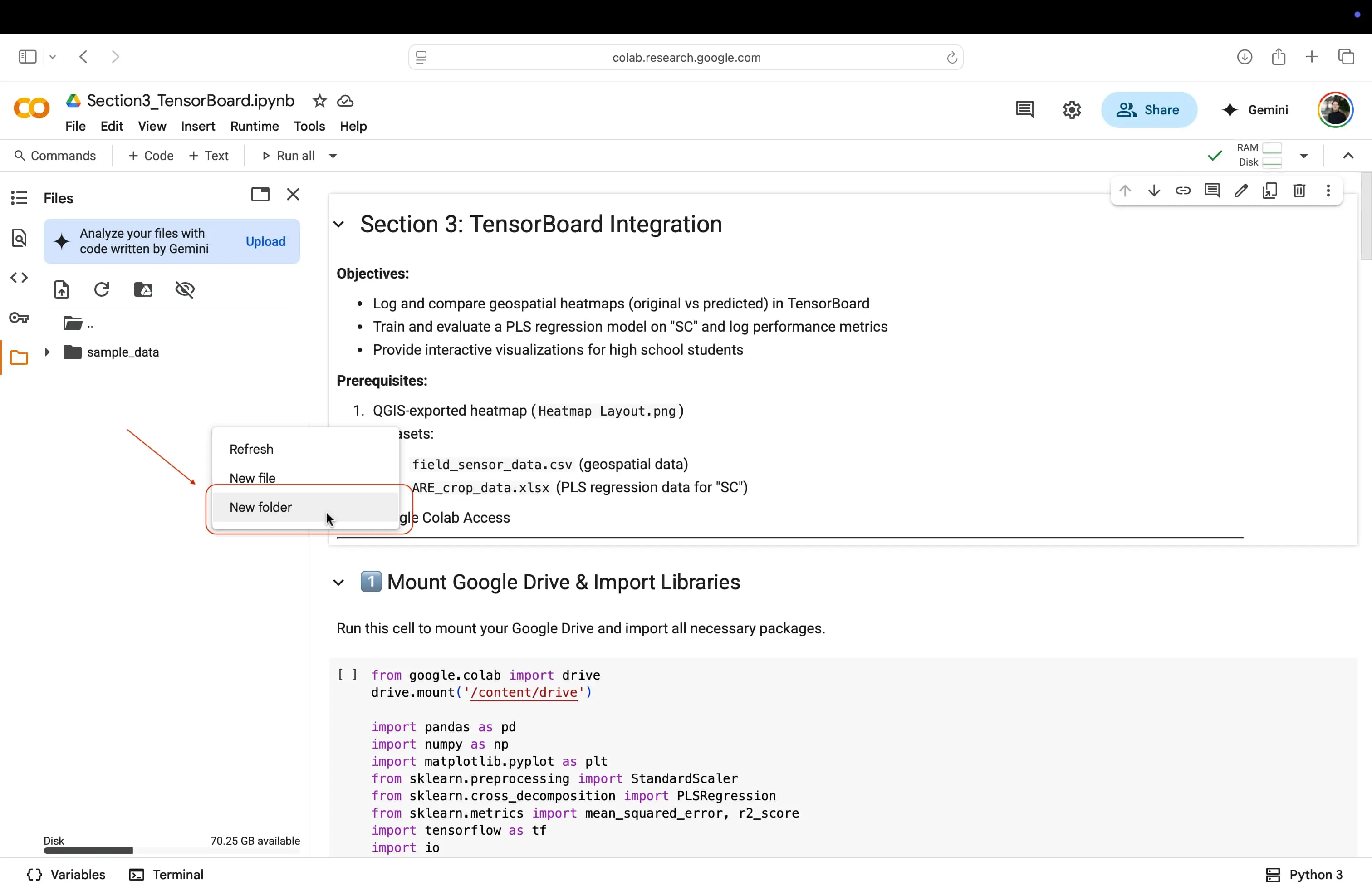This screenshot has height=891, width=1372.
Task: Open the user account avatar
Action: tap(1335, 109)
